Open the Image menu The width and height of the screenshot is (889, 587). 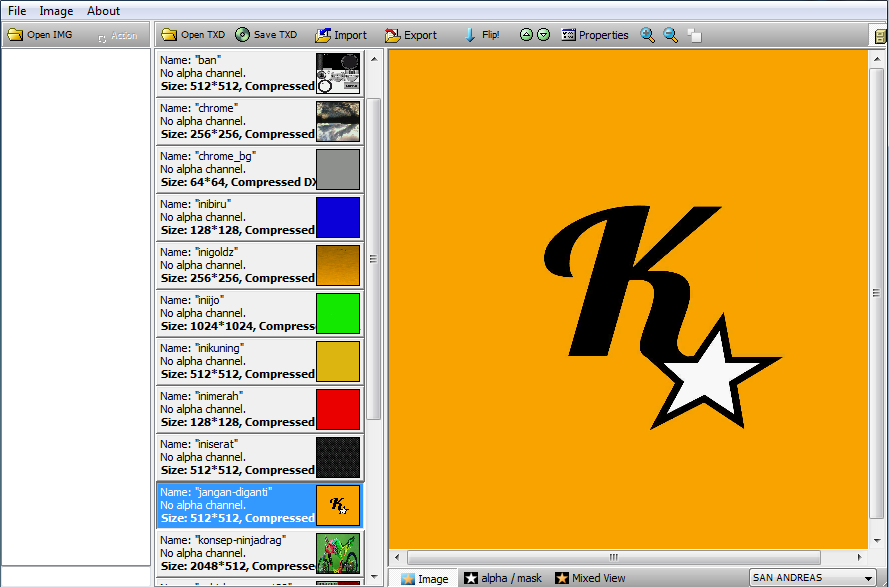click(56, 11)
